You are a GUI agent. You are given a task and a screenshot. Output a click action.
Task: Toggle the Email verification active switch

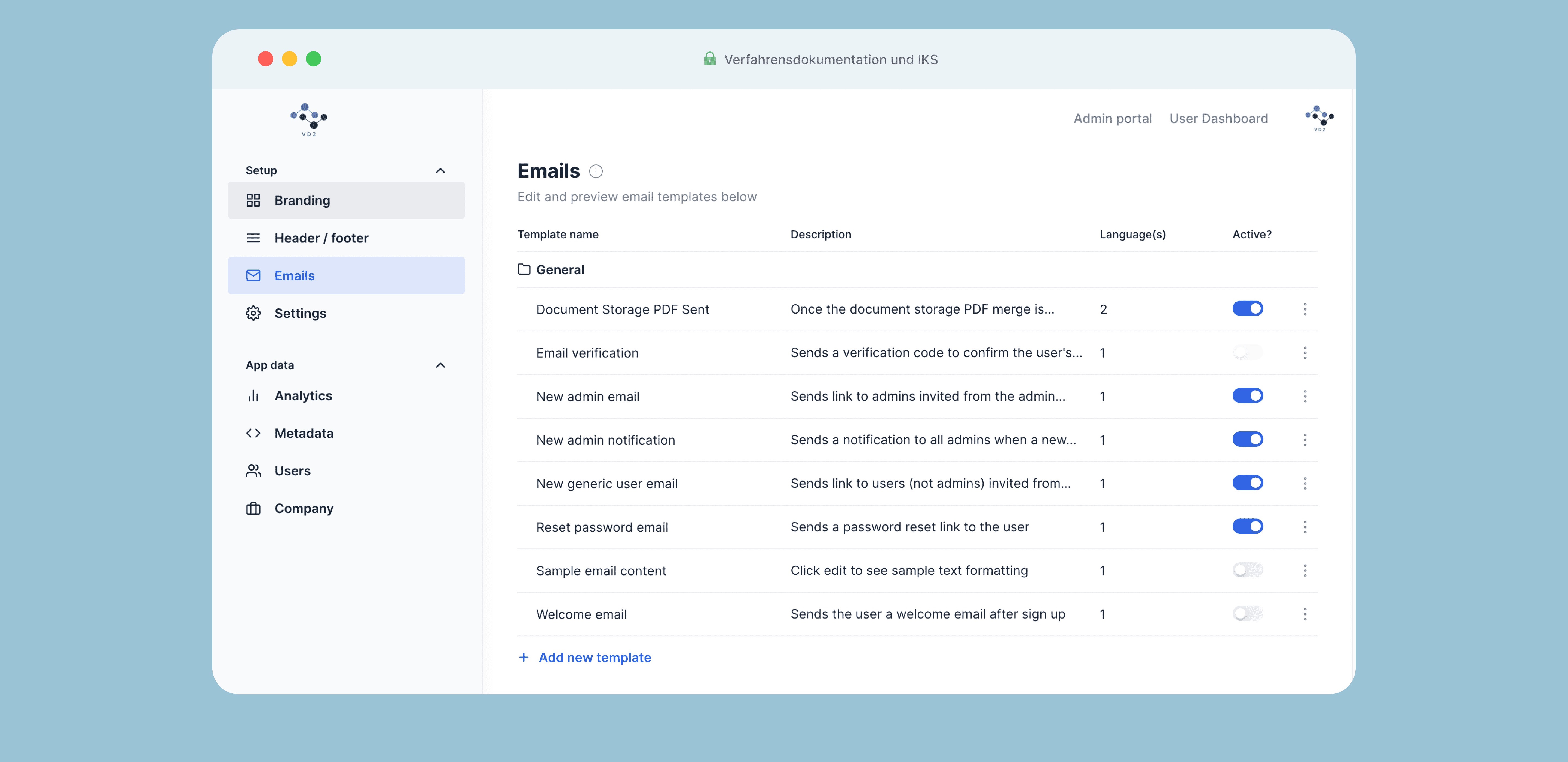(x=1248, y=352)
